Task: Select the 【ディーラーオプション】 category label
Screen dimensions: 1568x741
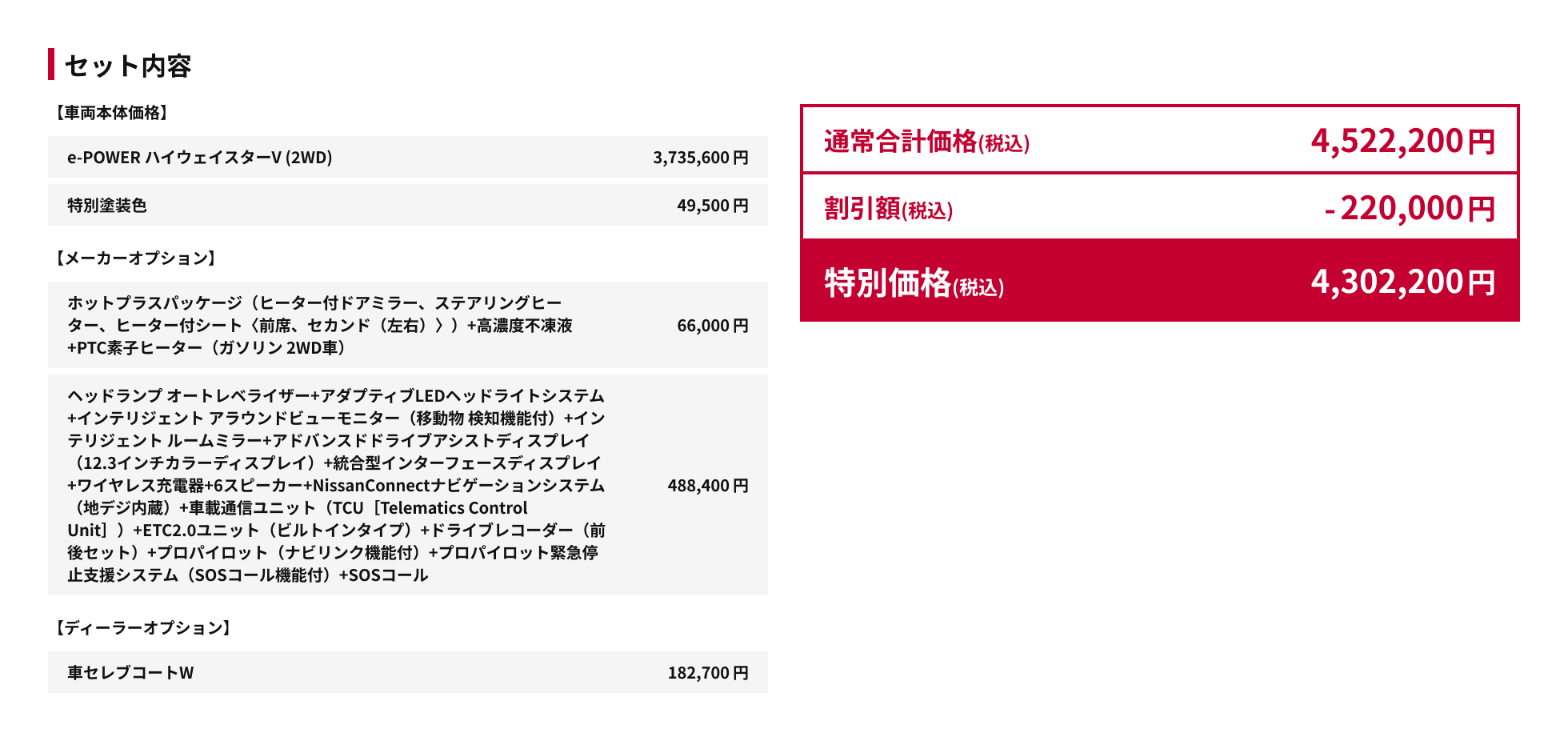Action: 143,628
